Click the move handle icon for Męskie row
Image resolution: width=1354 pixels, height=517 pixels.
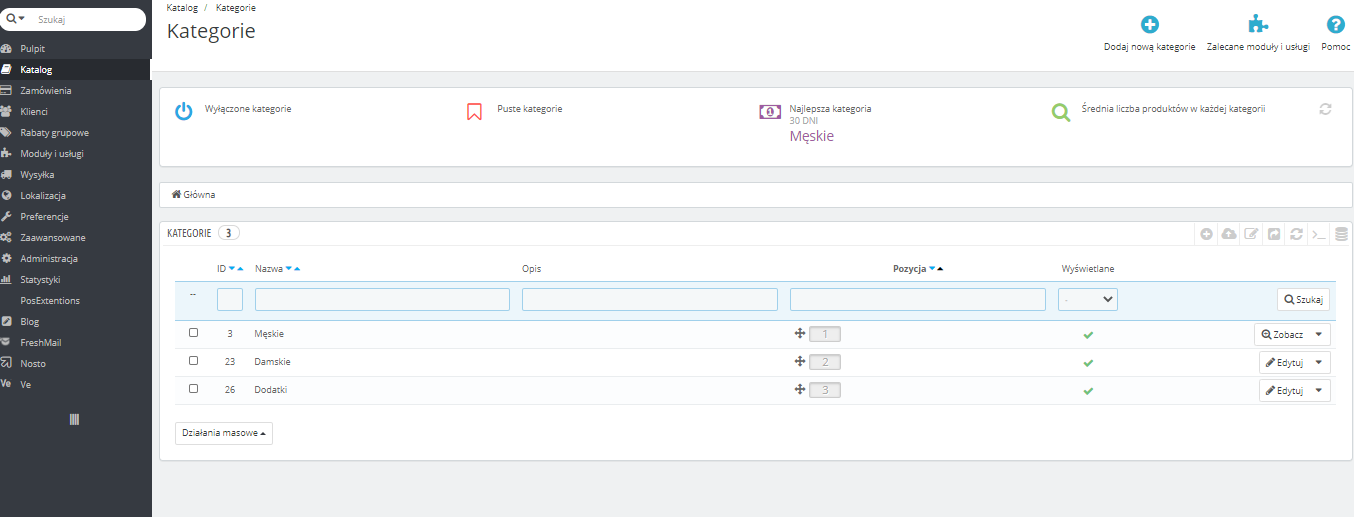pyautogui.click(x=800, y=334)
